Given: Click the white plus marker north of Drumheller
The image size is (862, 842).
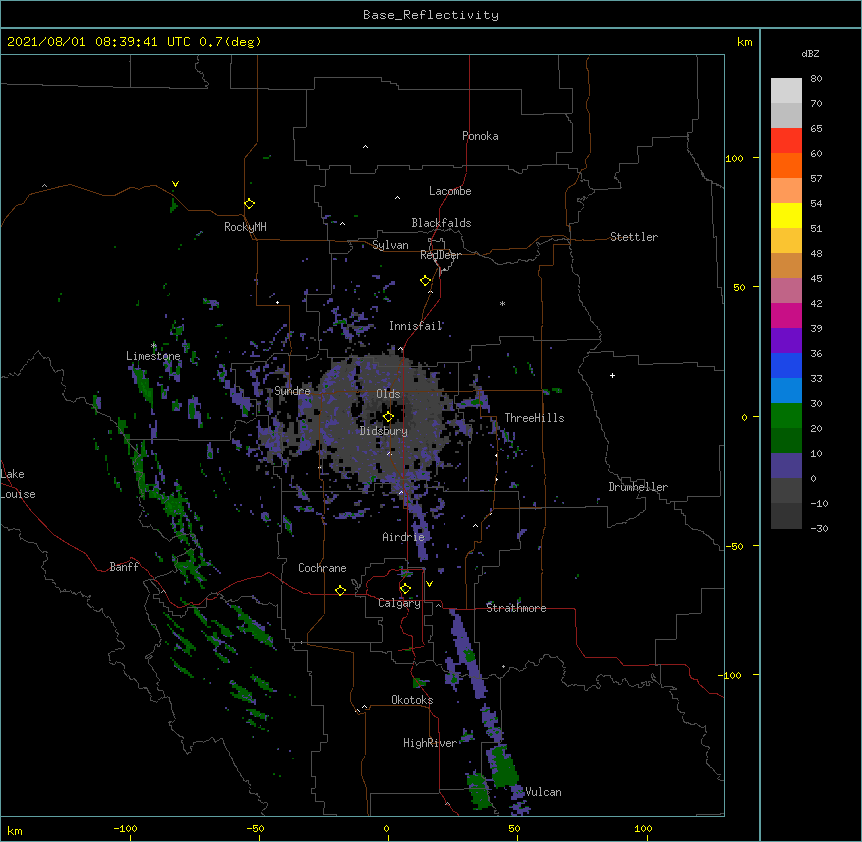Looking at the screenshot, I should coord(612,375).
